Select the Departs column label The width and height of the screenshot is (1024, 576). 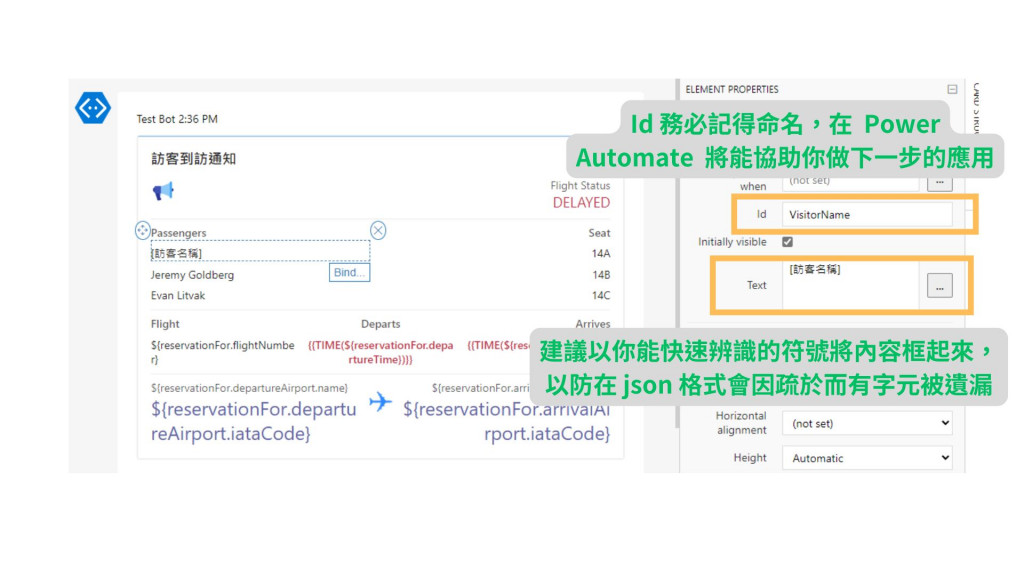(381, 324)
